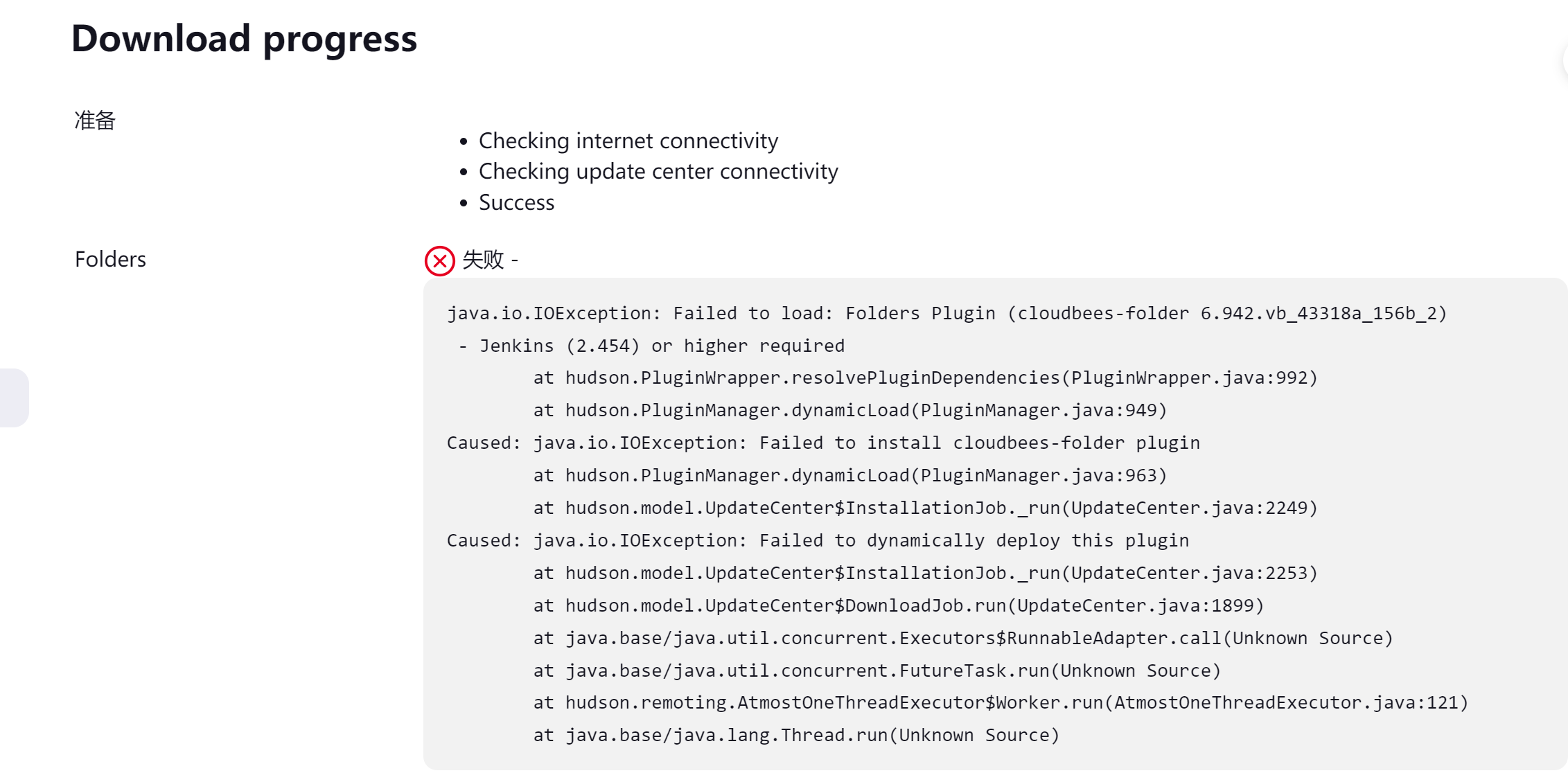Click the resolvePluginDependencies stack trace line
1568x773 pixels.
point(925,377)
